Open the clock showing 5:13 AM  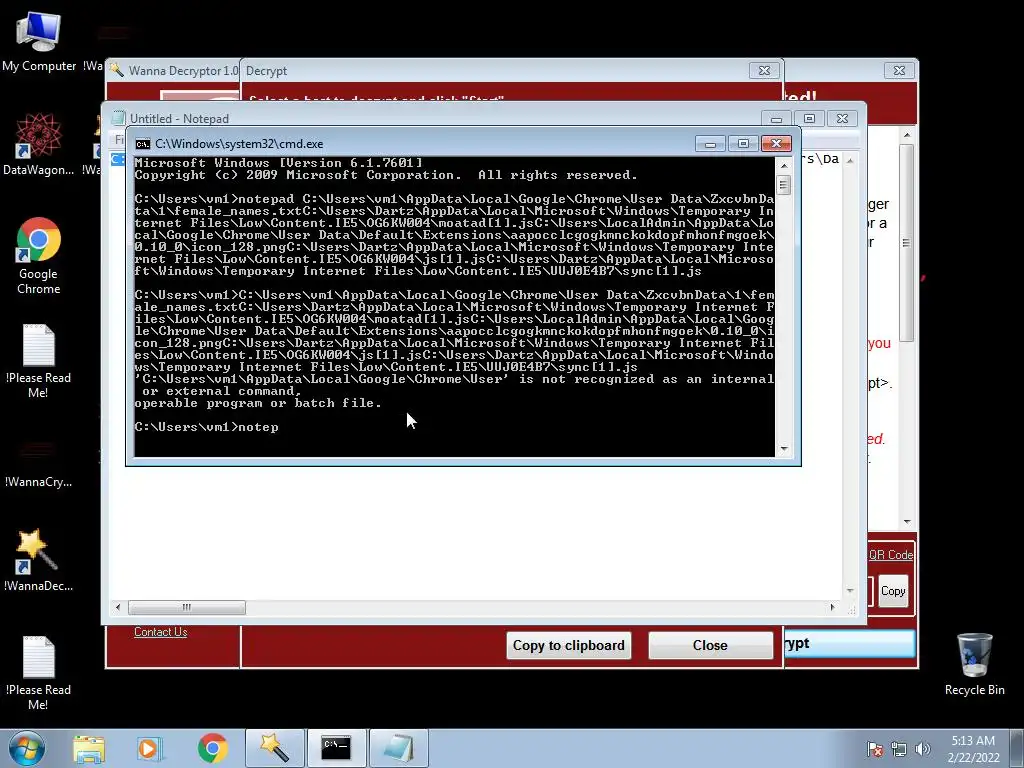973,749
